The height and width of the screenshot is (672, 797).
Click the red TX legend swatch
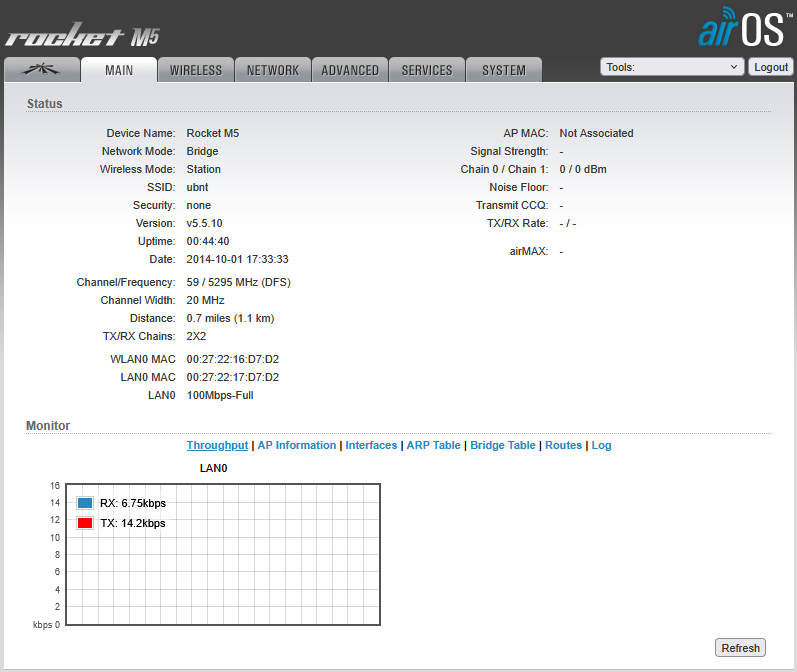(x=85, y=523)
